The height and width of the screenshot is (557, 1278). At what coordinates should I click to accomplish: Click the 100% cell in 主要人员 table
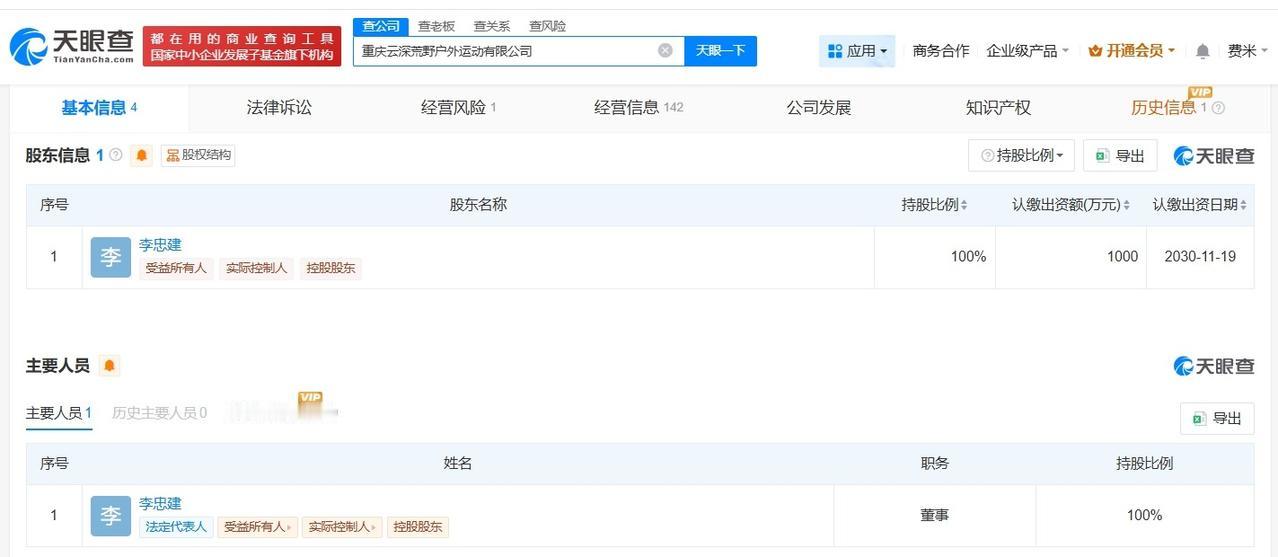click(x=1144, y=516)
